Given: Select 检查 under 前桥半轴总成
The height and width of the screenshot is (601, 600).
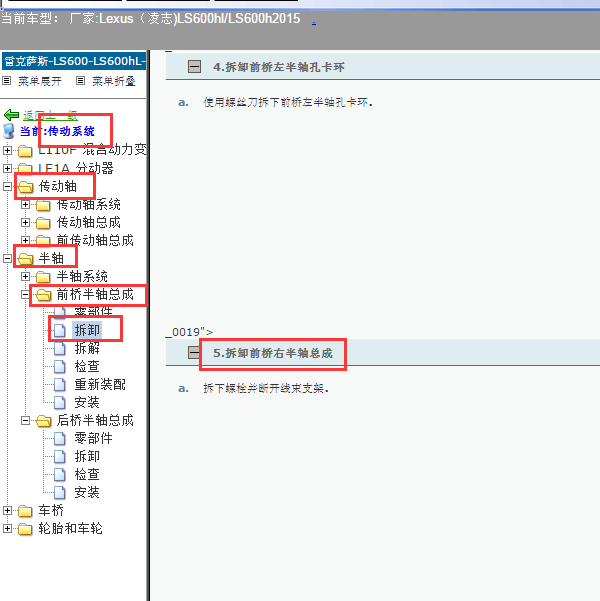Looking at the screenshot, I should tap(87, 366).
